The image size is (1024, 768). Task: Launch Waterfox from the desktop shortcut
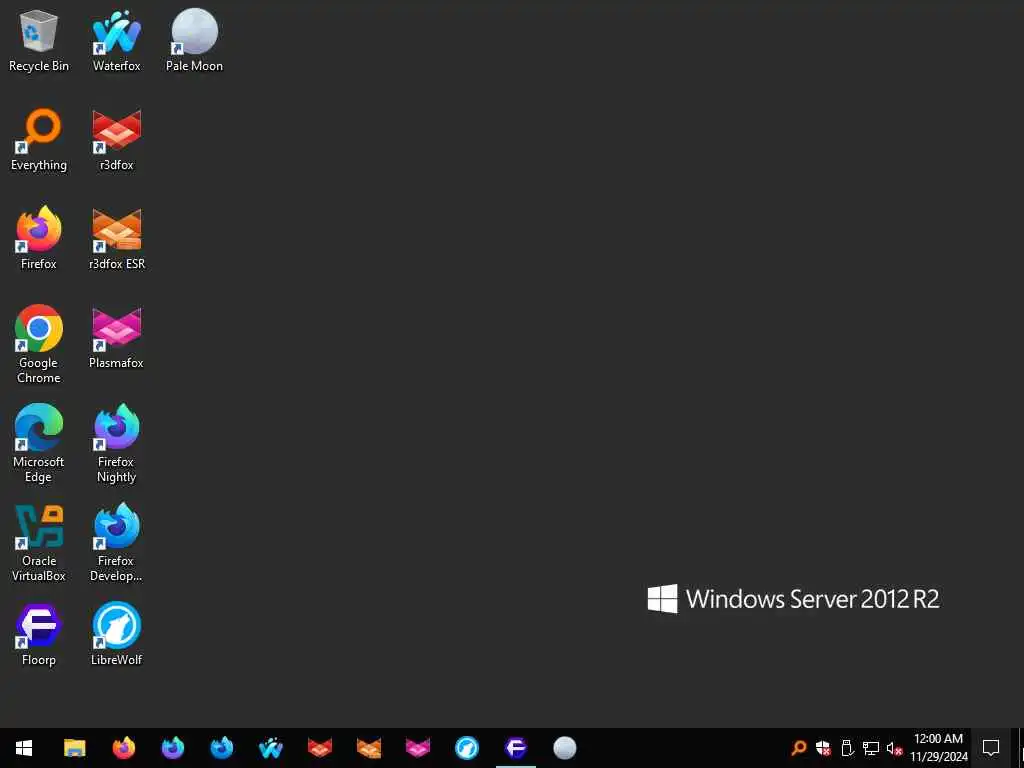pos(116,40)
